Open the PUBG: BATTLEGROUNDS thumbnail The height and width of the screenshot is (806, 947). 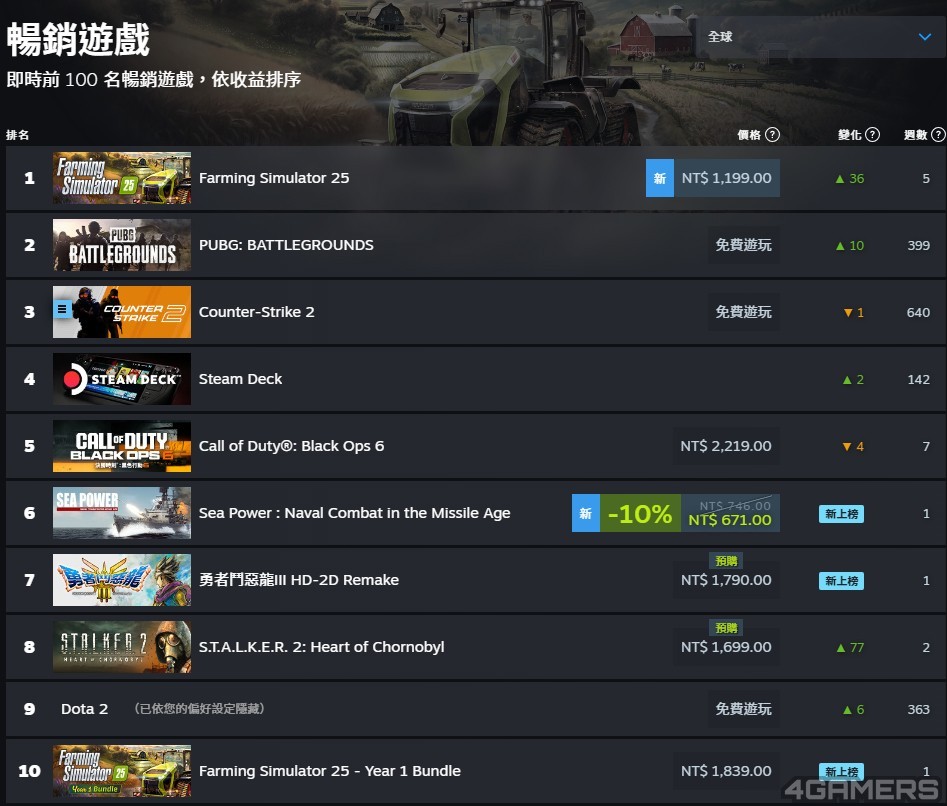[122, 245]
